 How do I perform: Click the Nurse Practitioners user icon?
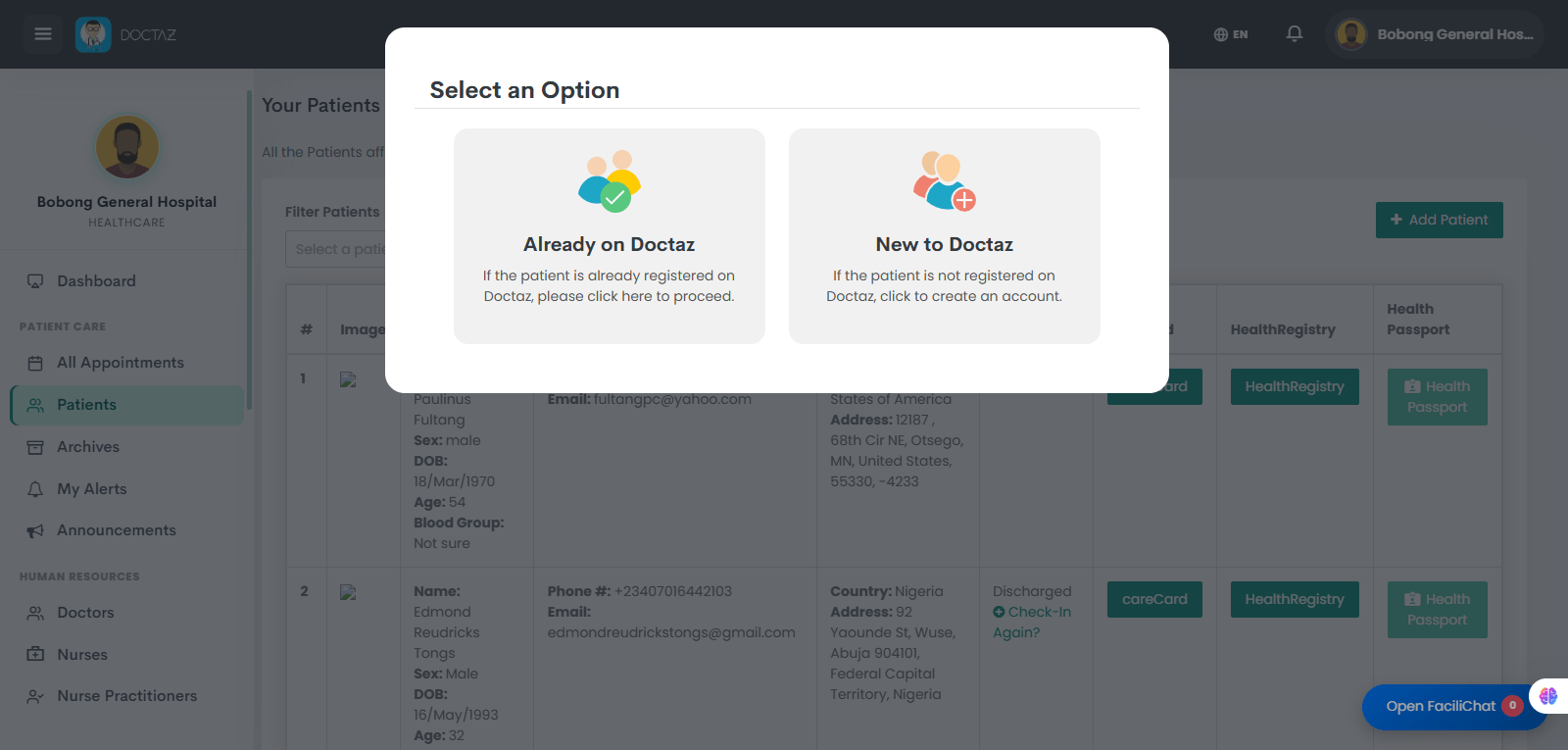coord(35,696)
